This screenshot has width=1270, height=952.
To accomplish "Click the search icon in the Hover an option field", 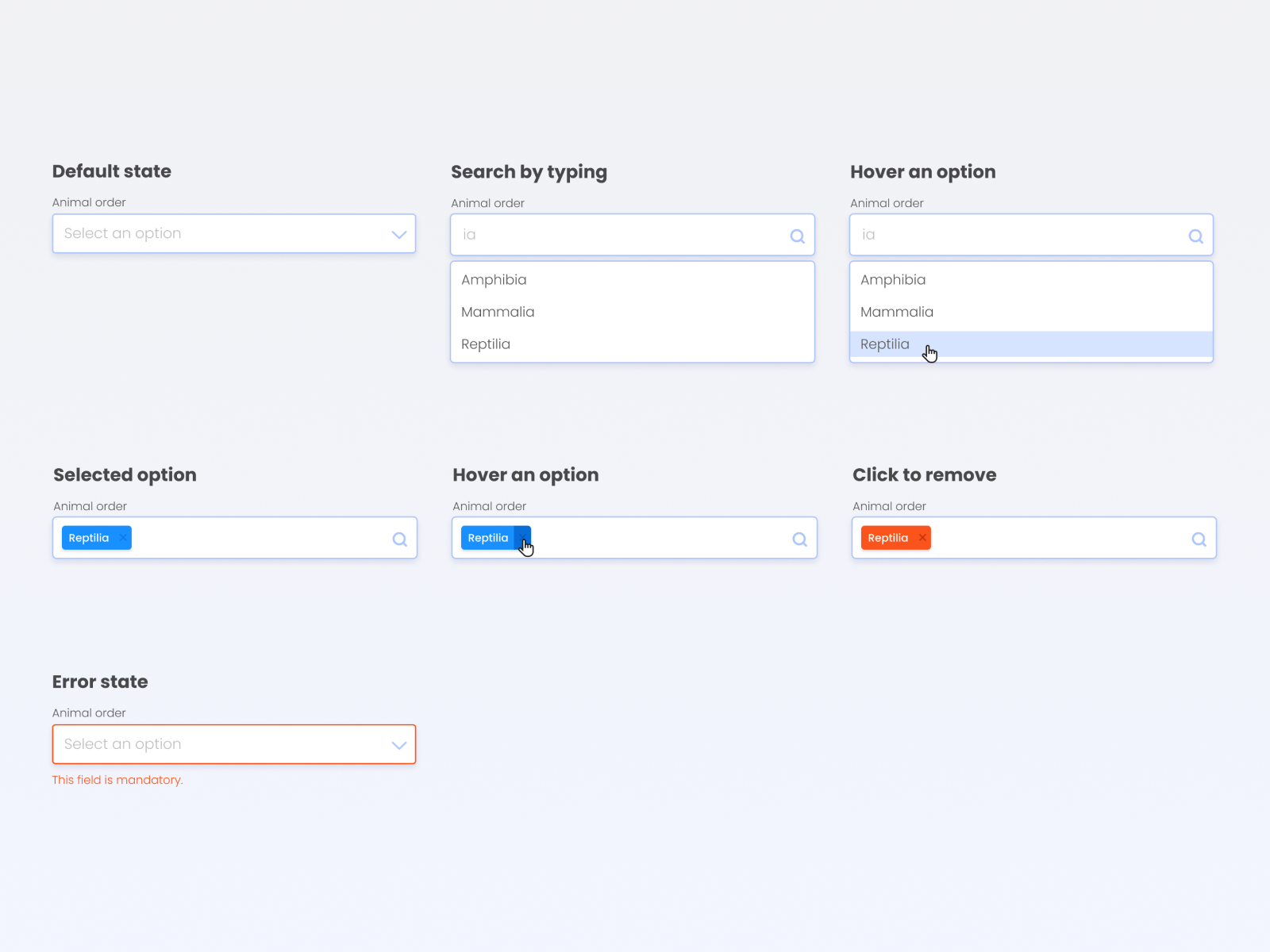I will pos(1196,236).
